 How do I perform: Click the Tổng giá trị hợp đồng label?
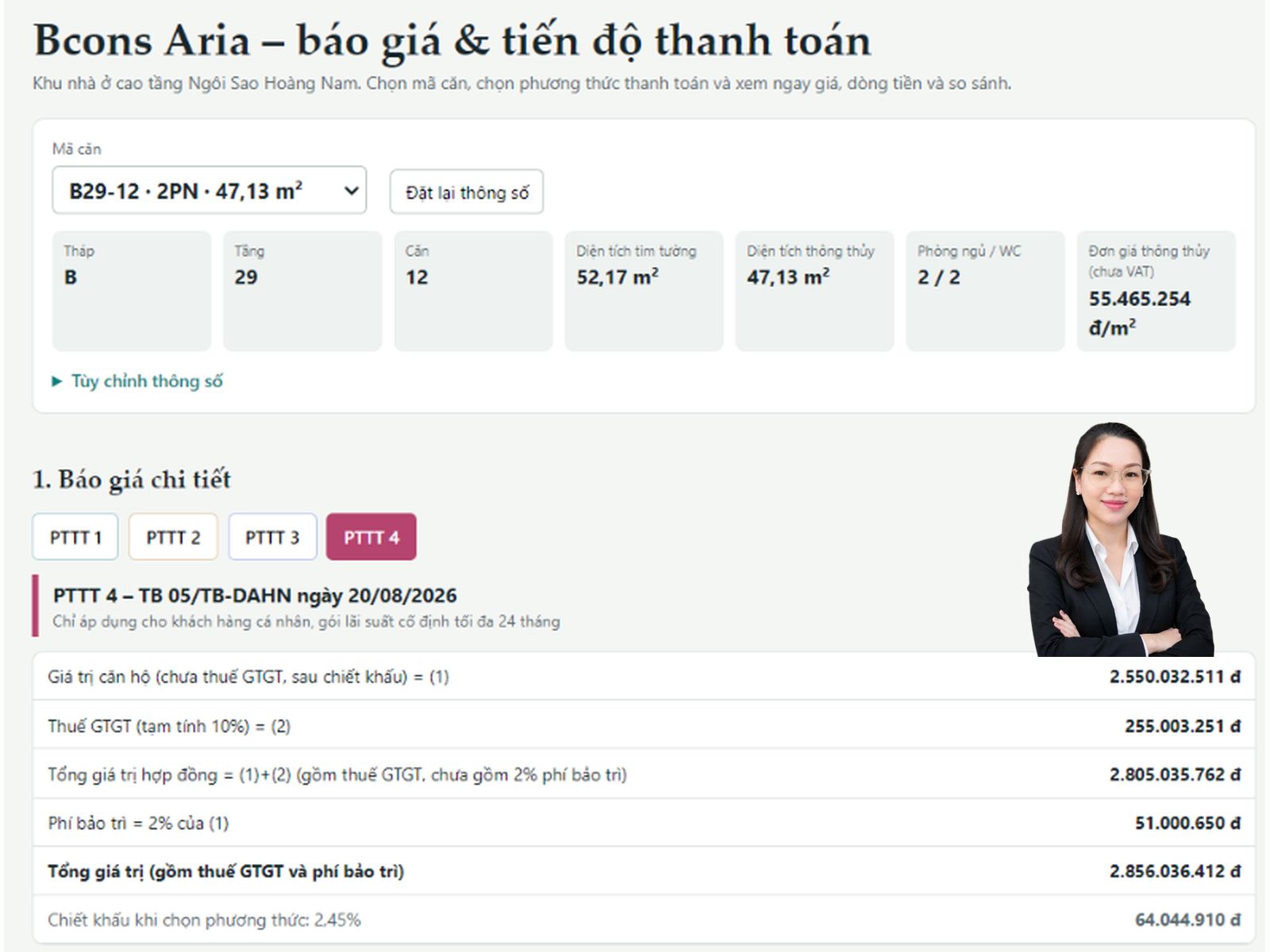coord(337,774)
